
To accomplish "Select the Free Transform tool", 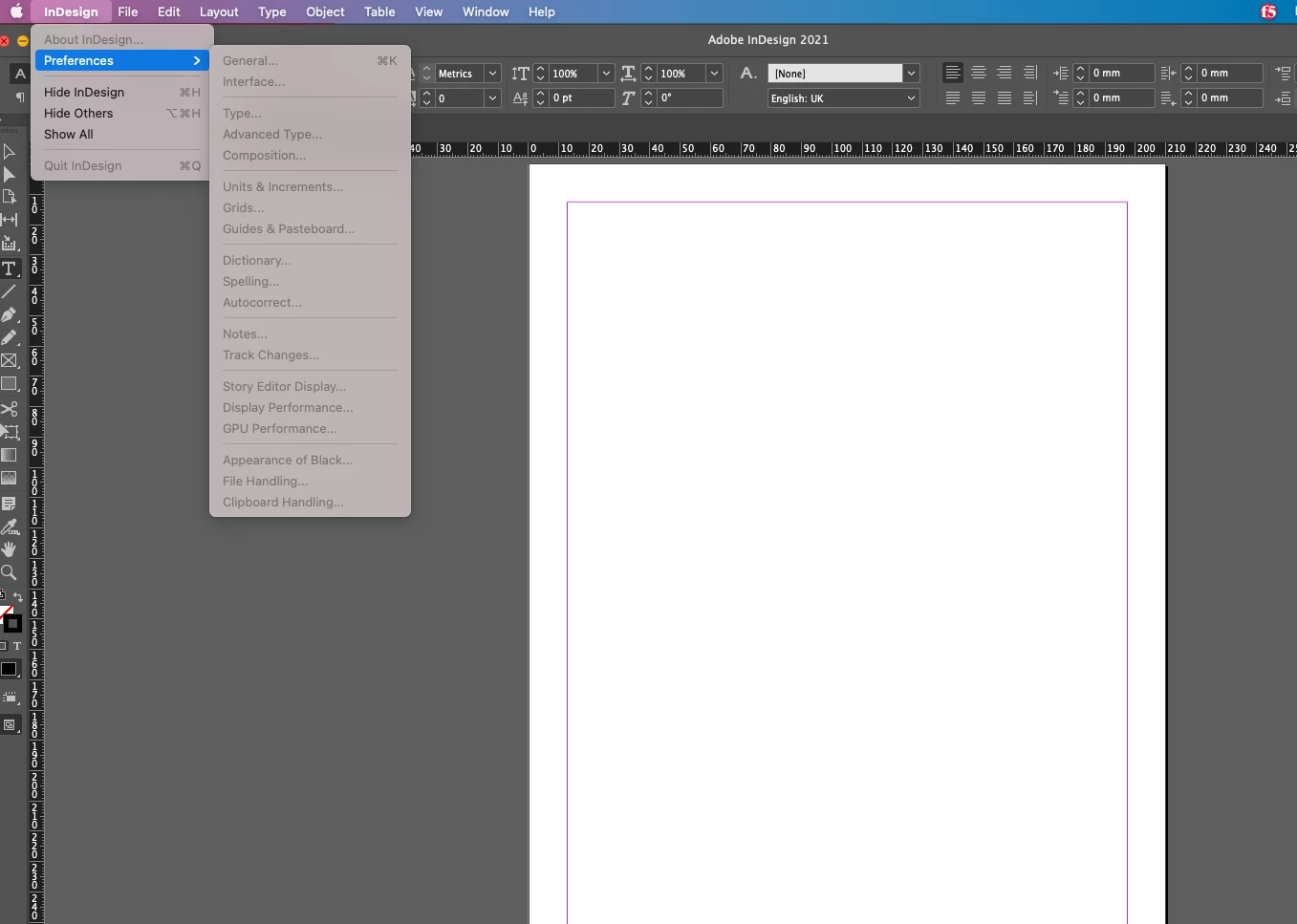I will (x=9, y=432).
